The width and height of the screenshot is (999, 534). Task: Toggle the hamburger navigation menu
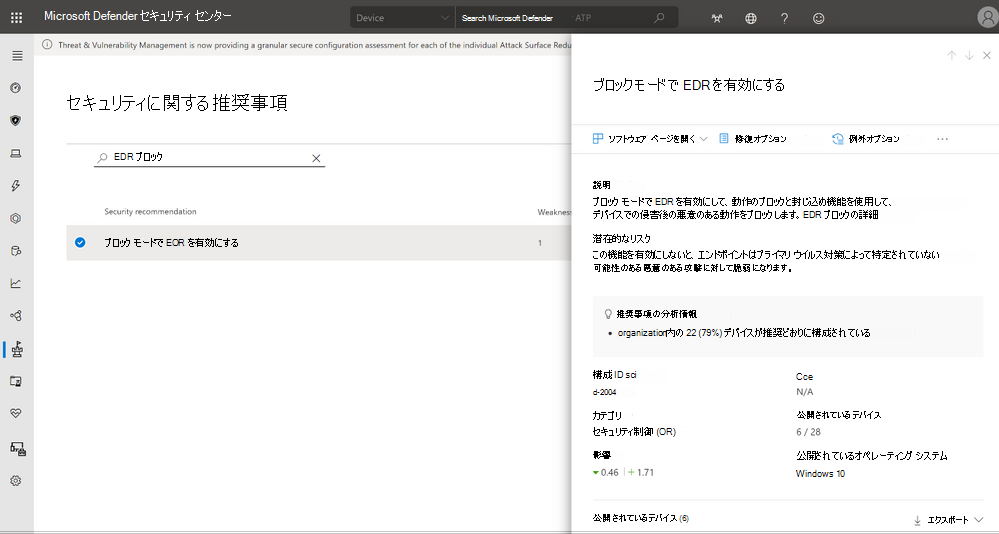[17, 56]
